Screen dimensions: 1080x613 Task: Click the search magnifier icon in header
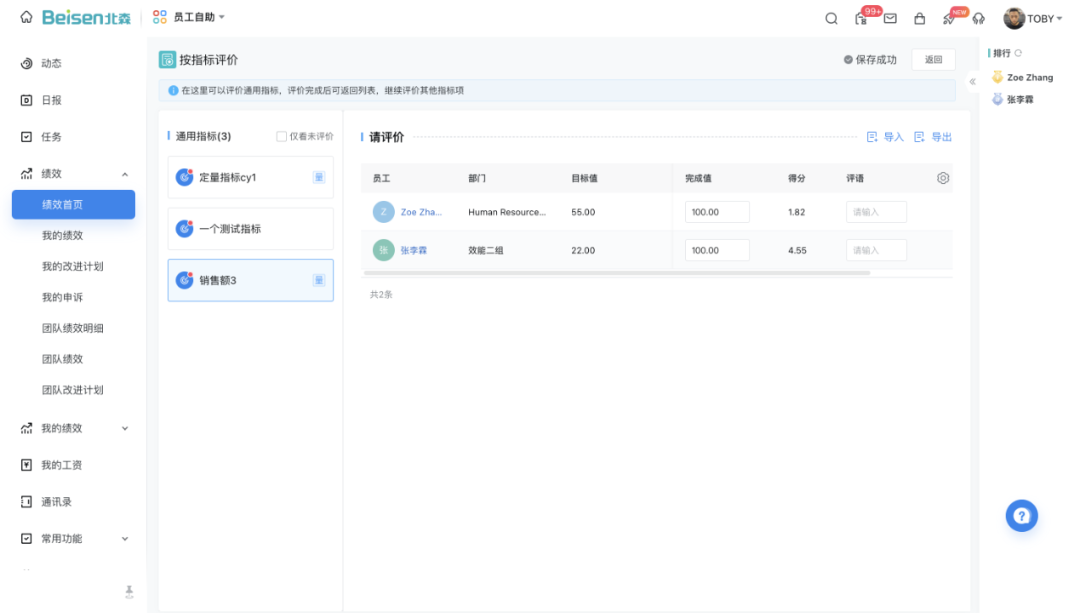831,19
